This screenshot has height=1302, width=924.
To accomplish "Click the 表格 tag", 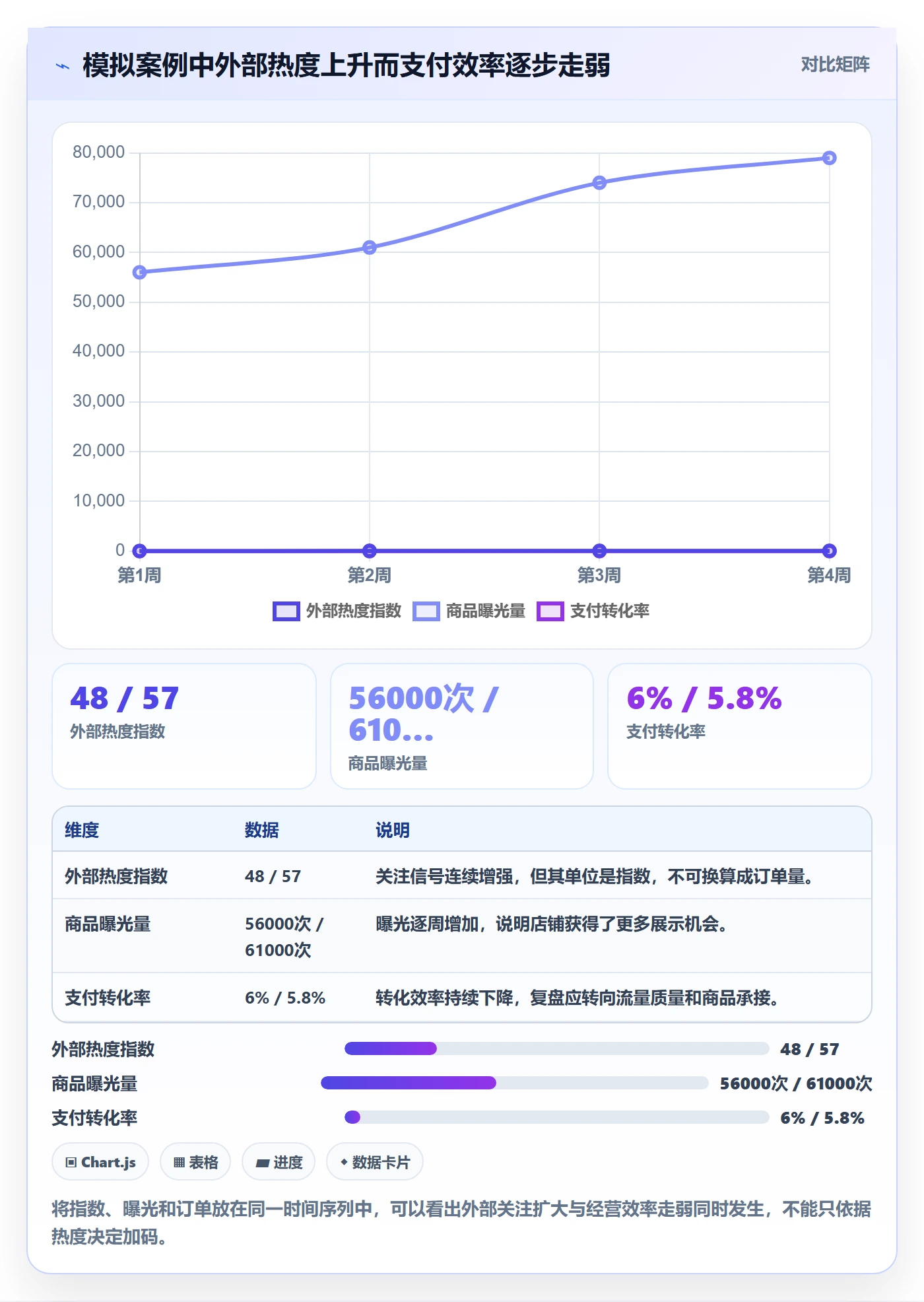I will point(195,1162).
